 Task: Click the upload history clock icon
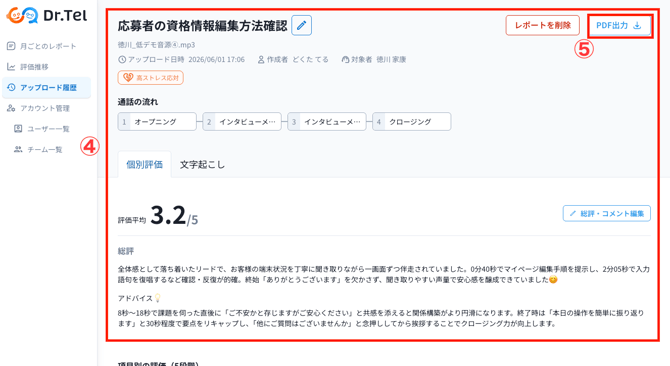coord(11,87)
